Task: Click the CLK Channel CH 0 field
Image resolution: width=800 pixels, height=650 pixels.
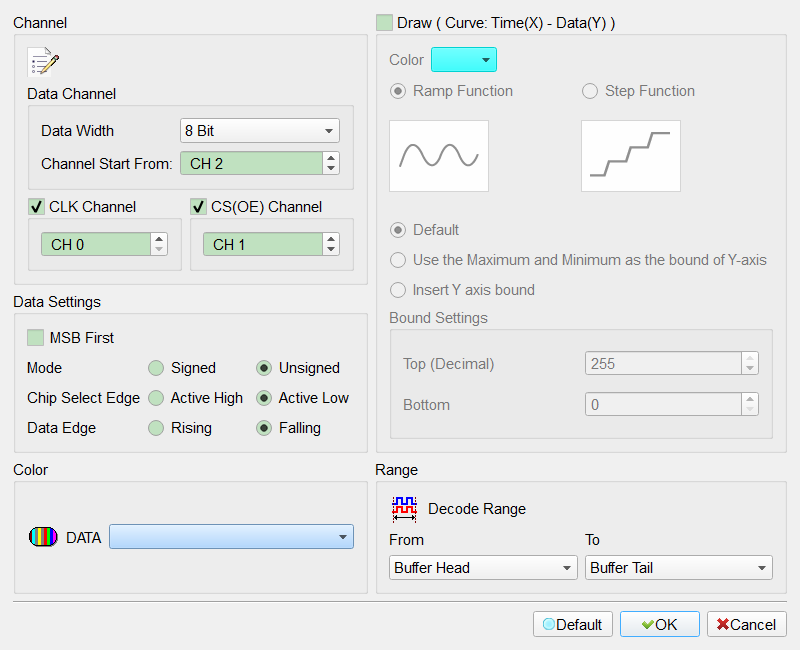Action: click(96, 244)
